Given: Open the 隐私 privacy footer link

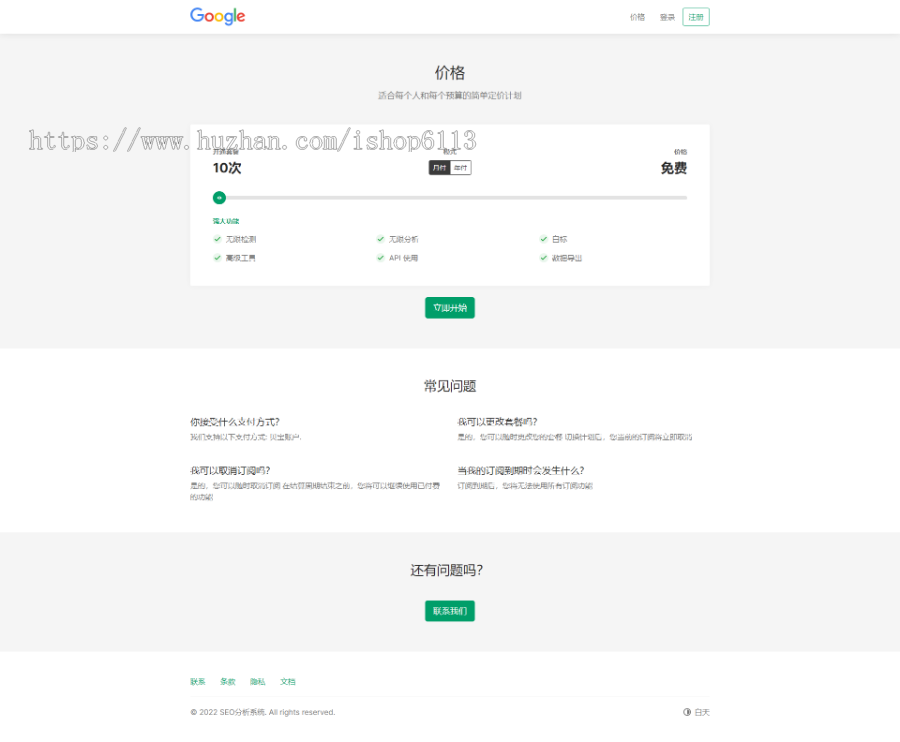Looking at the screenshot, I should coord(258,682).
